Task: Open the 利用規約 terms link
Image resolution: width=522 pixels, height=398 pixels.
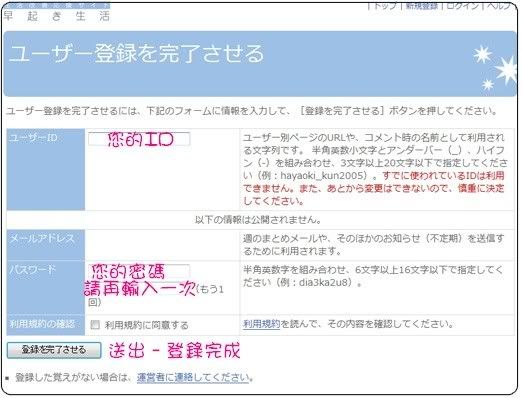Action: (261, 324)
